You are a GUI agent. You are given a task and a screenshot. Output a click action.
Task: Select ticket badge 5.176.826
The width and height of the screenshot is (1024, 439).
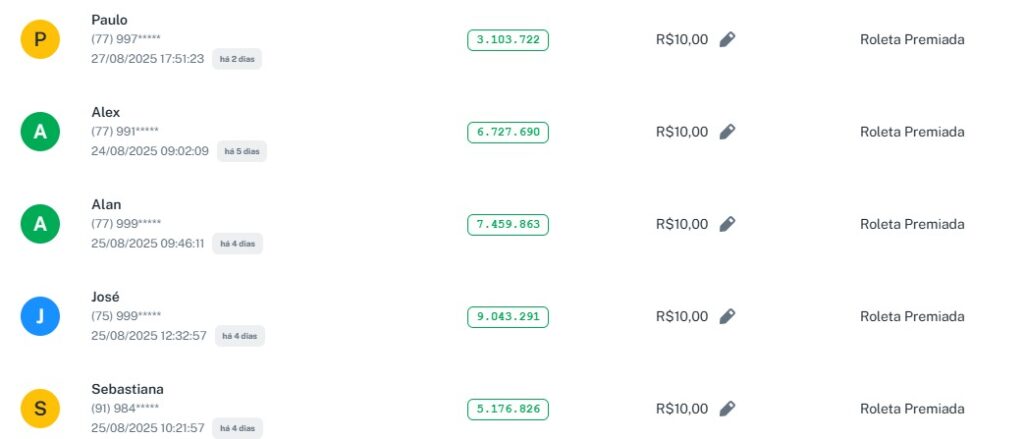click(508, 409)
